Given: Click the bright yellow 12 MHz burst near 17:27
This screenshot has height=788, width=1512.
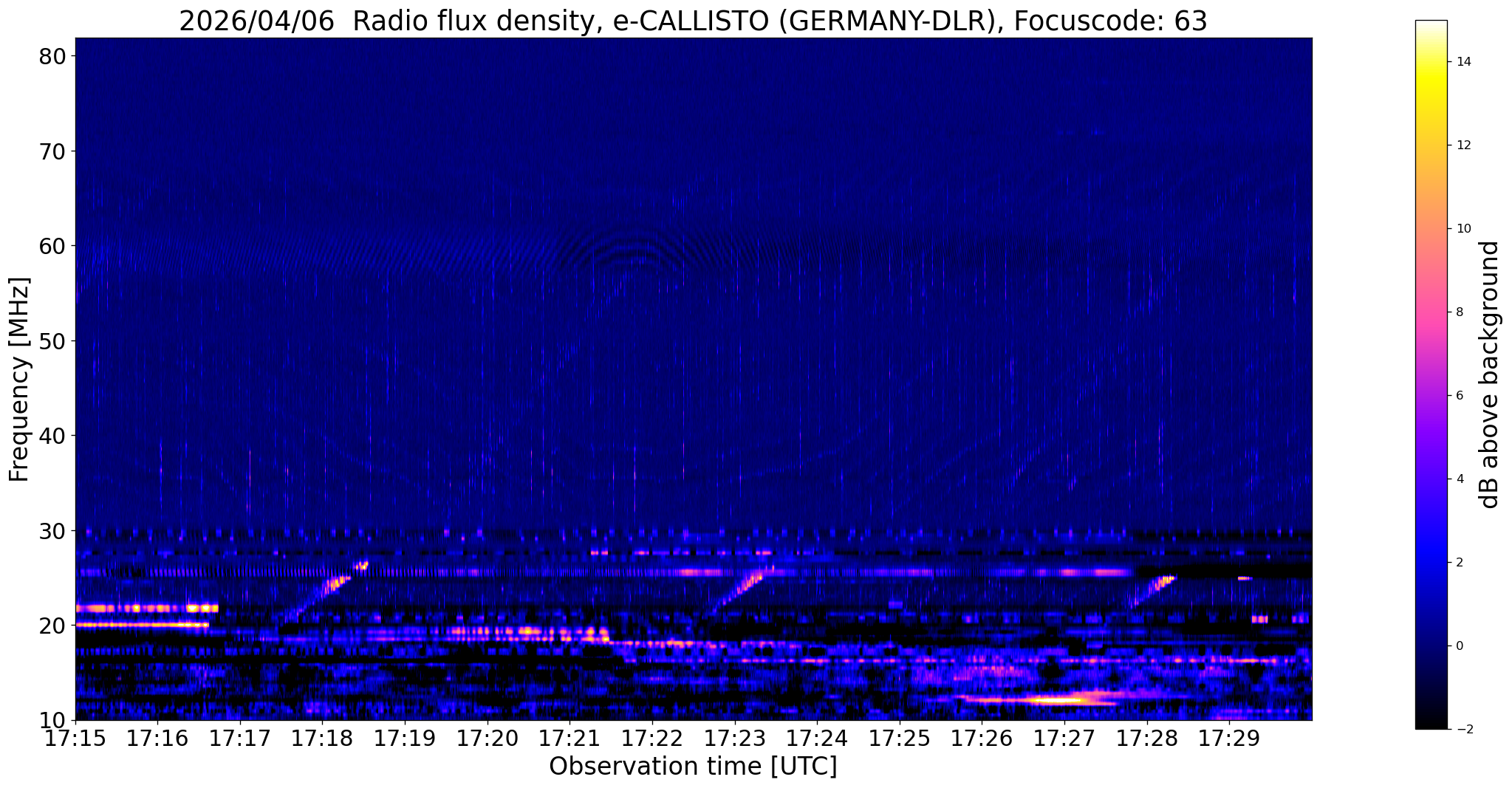Looking at the screenshot, I should click(1055, 699).
